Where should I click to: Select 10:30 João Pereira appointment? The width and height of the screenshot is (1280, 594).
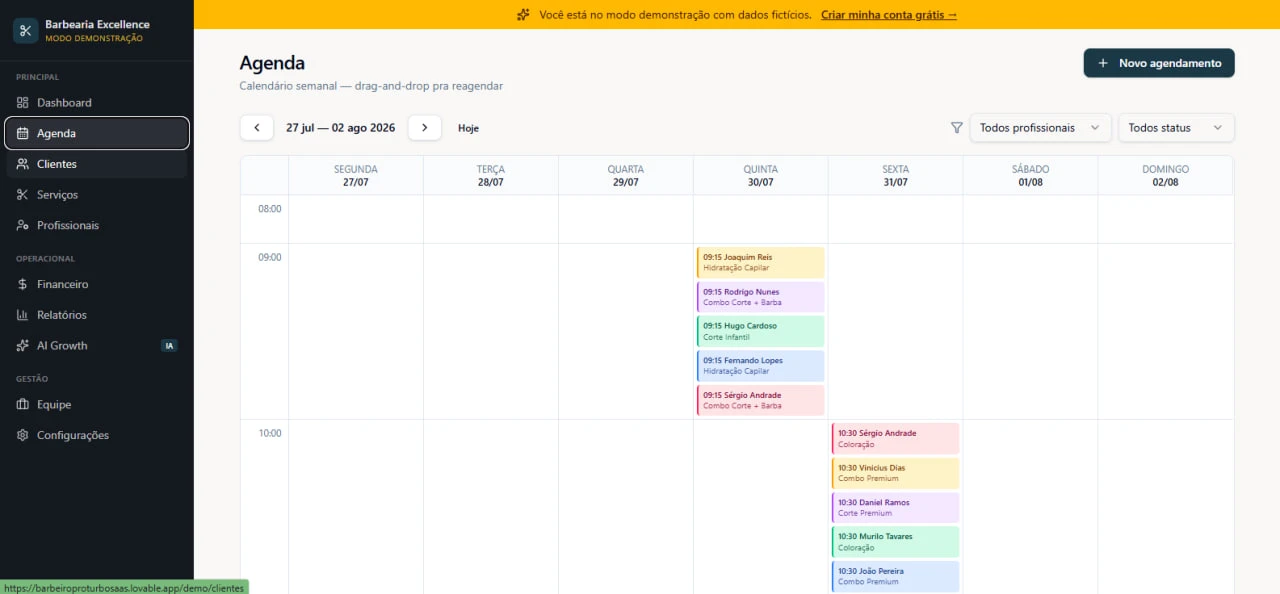tap(895, 576)
